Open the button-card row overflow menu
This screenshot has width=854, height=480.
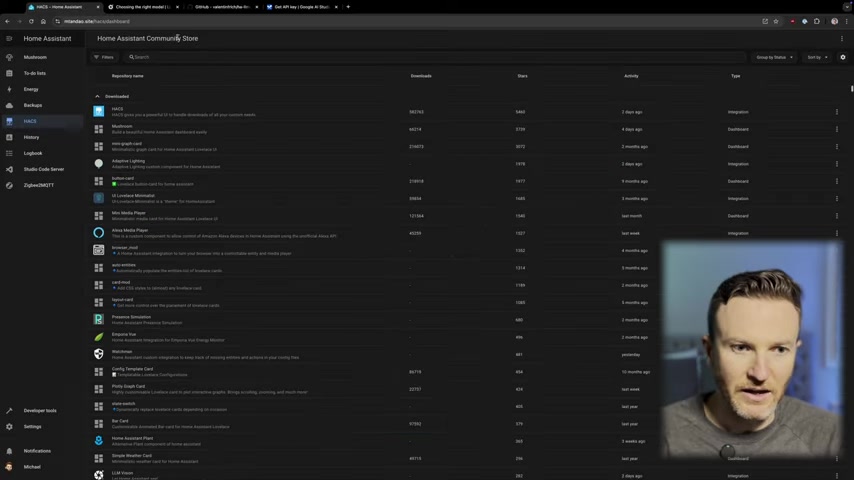pos(837,181)
